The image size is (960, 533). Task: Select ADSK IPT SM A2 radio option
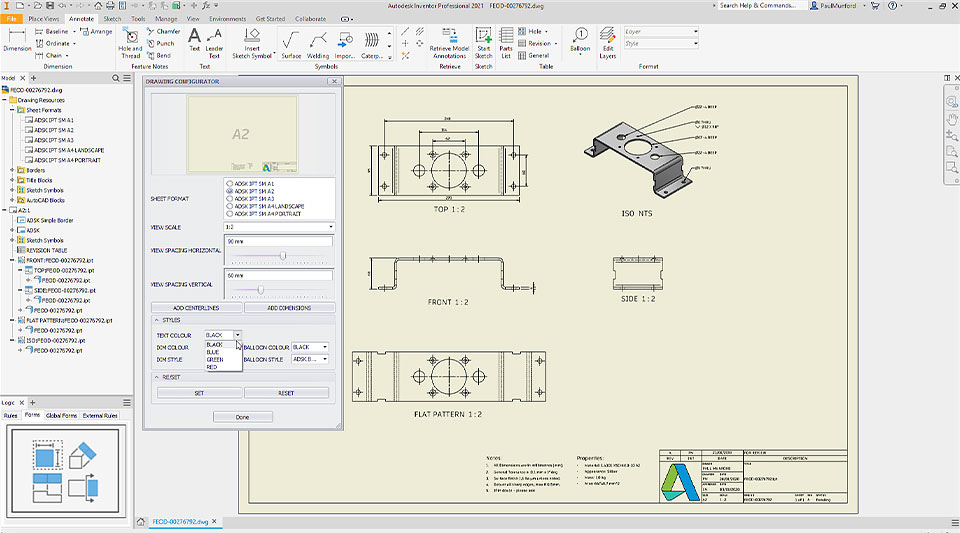230,191
